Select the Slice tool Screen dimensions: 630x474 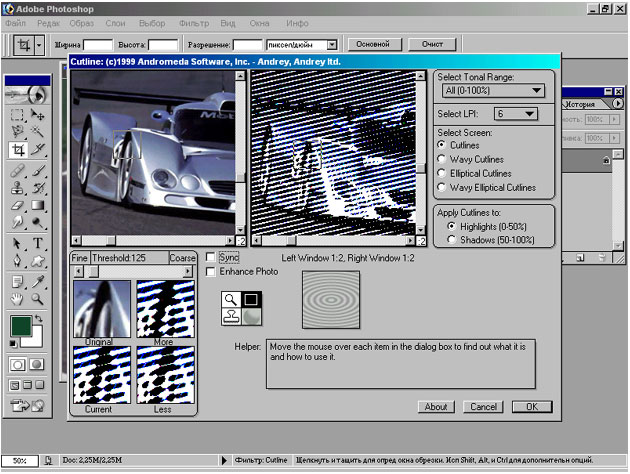click(x=37, y=149)
